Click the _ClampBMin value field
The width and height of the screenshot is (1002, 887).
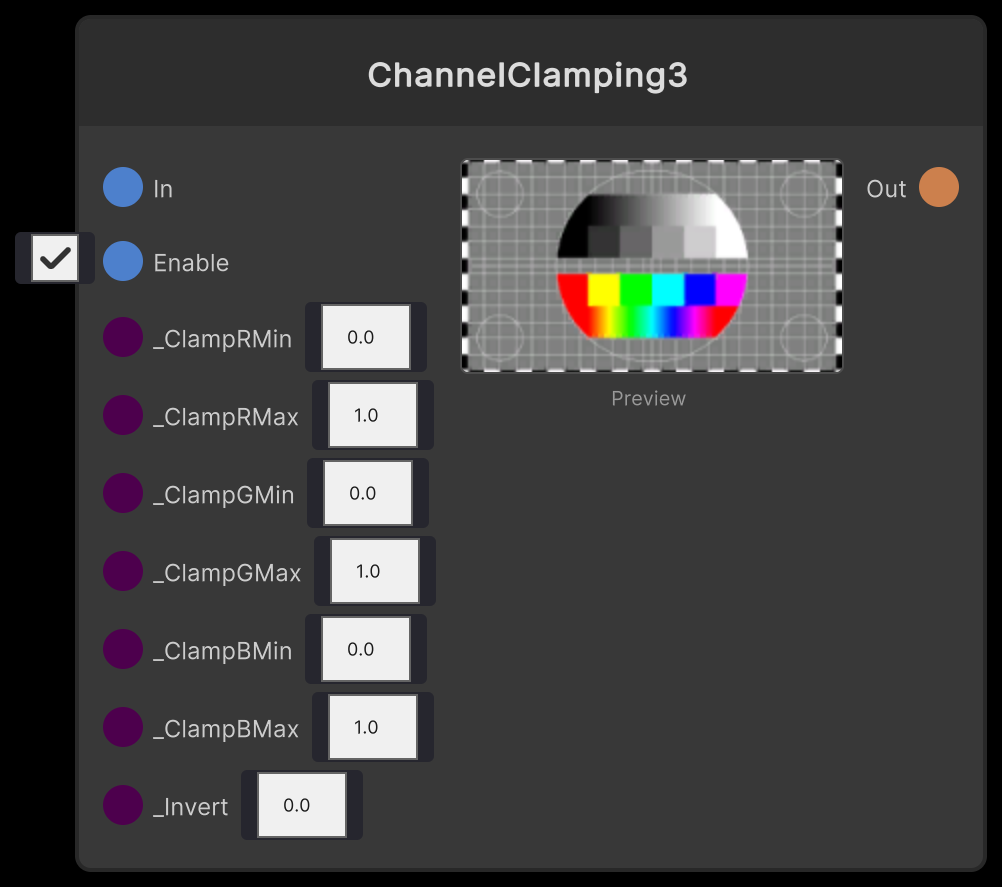pyautogui.click(x=367, y=649)
